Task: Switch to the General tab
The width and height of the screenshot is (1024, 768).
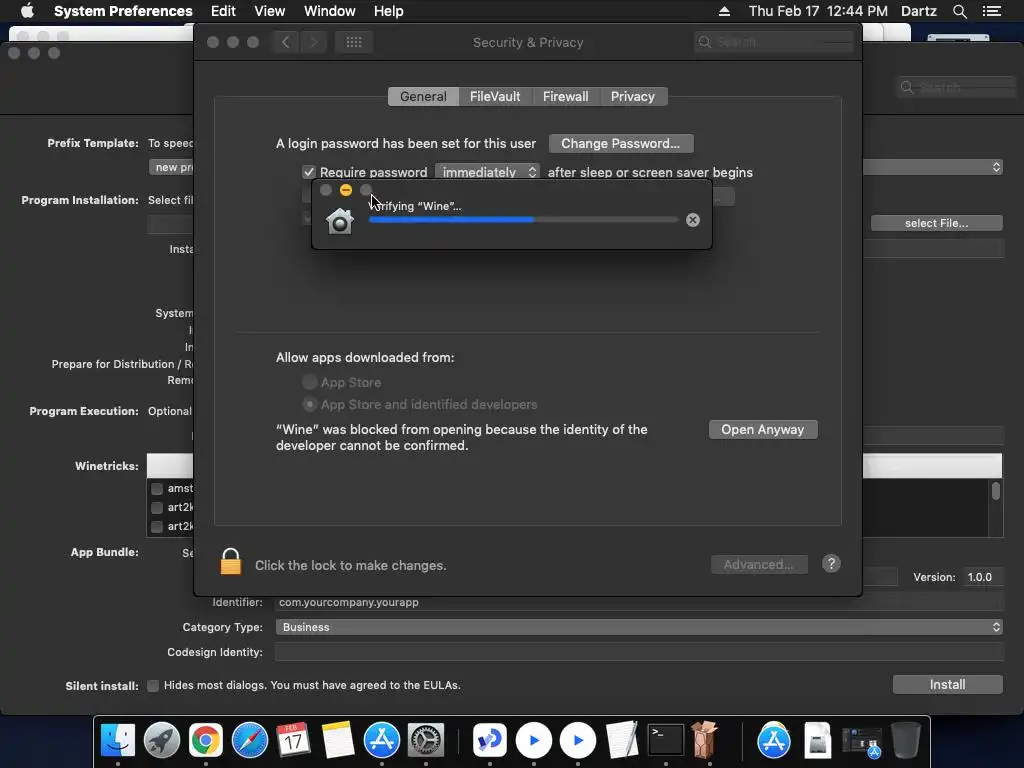Action: (x=423, y=97)
